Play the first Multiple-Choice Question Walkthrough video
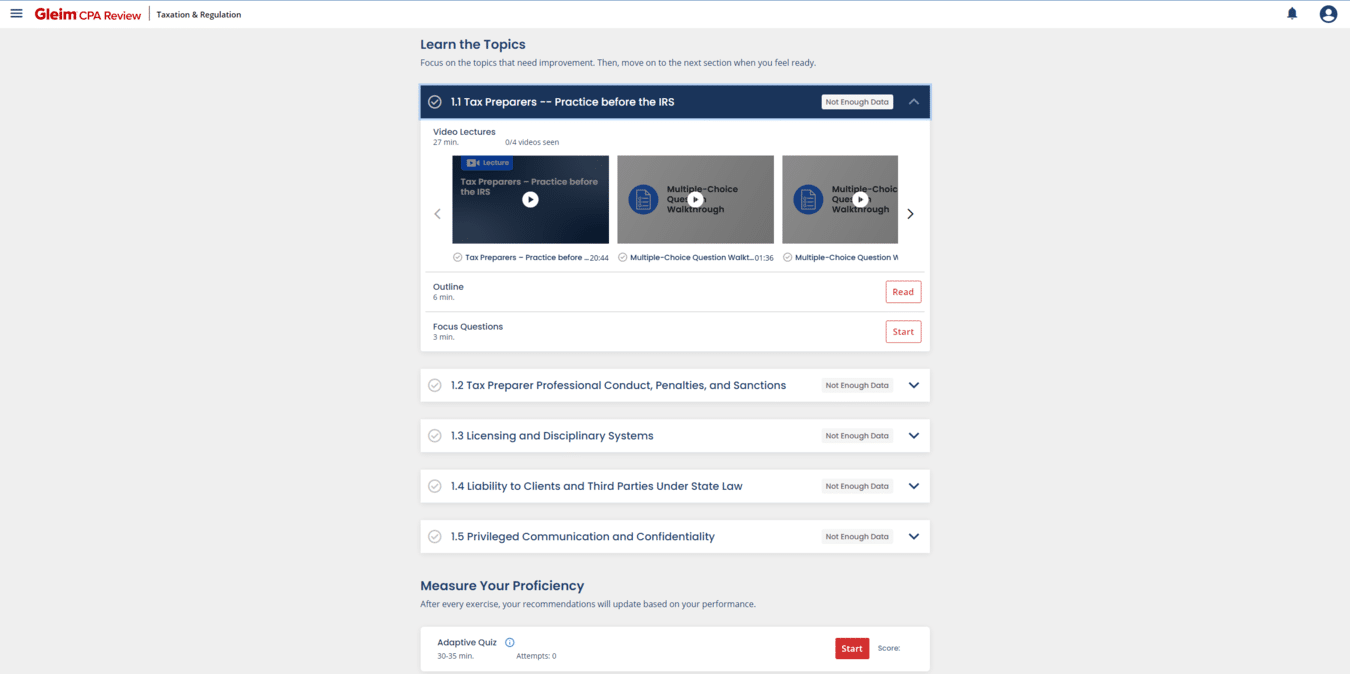Screen dimensions: 1350x674 click(x=695, y=198)
